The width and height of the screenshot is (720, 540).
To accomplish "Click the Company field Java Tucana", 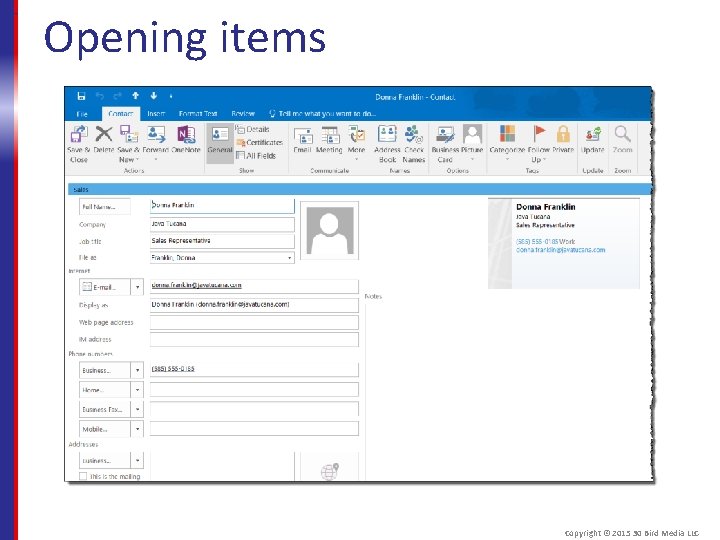I will pyautogui.click(x=222, y=224).
